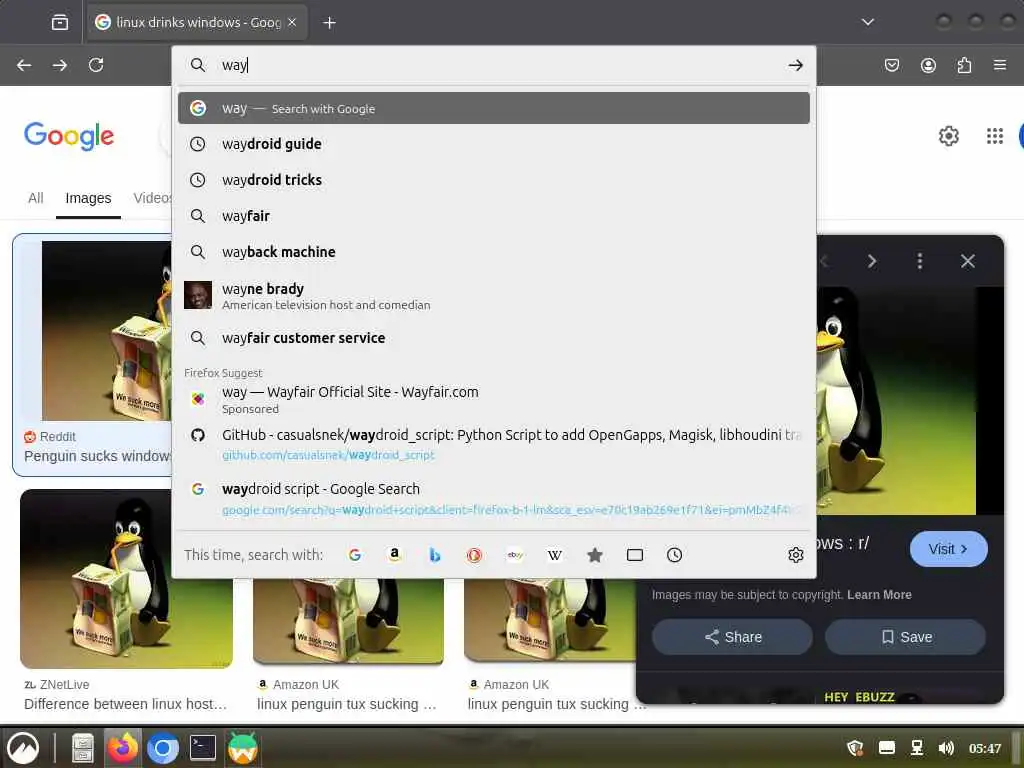Select 'way — Search with Google' suggestion
Image resolution: width=1024 pixels, height=768 pixels.
(x=494, y=108)
